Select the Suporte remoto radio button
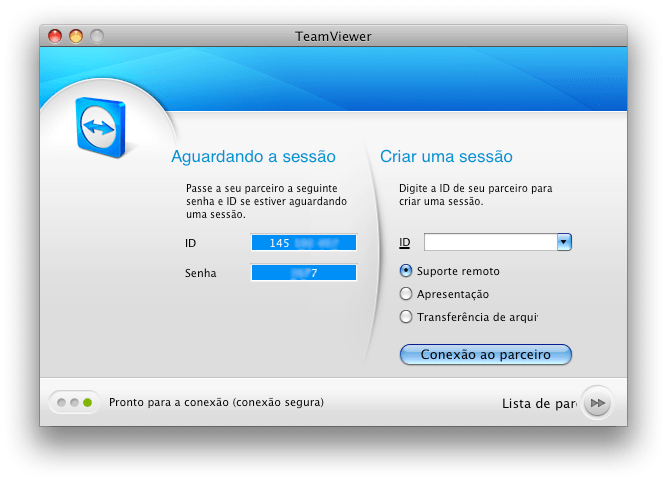The height and width of the screenshot is (481, 667). click(406, 270)
